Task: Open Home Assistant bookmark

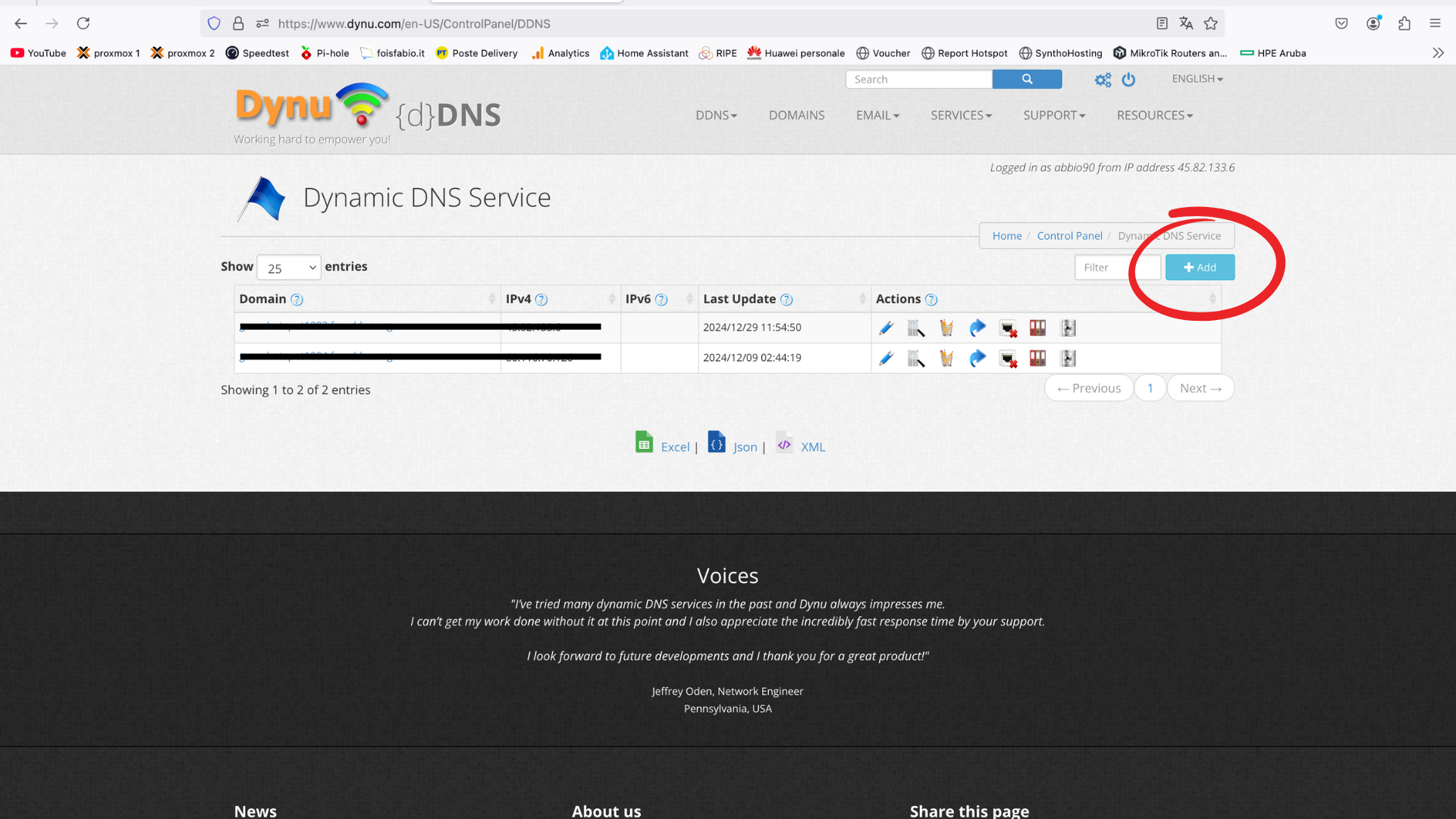Action: [x=645, y=53]
